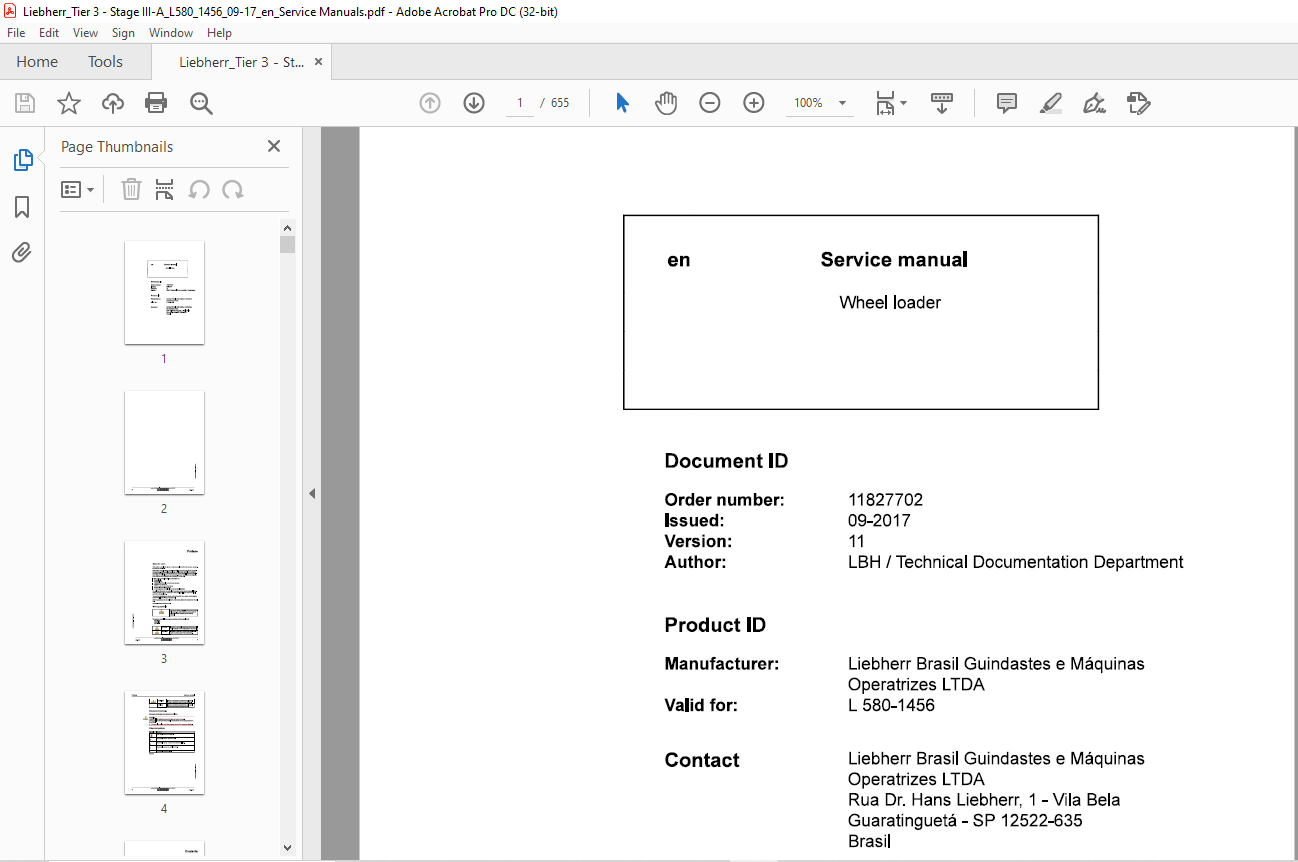Switch to the Home tab
The image size is (1298, 862).
(37, 61)
